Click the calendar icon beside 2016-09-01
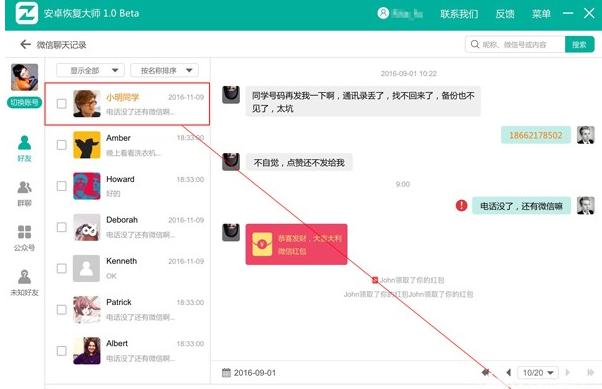 tap(227, 372)
